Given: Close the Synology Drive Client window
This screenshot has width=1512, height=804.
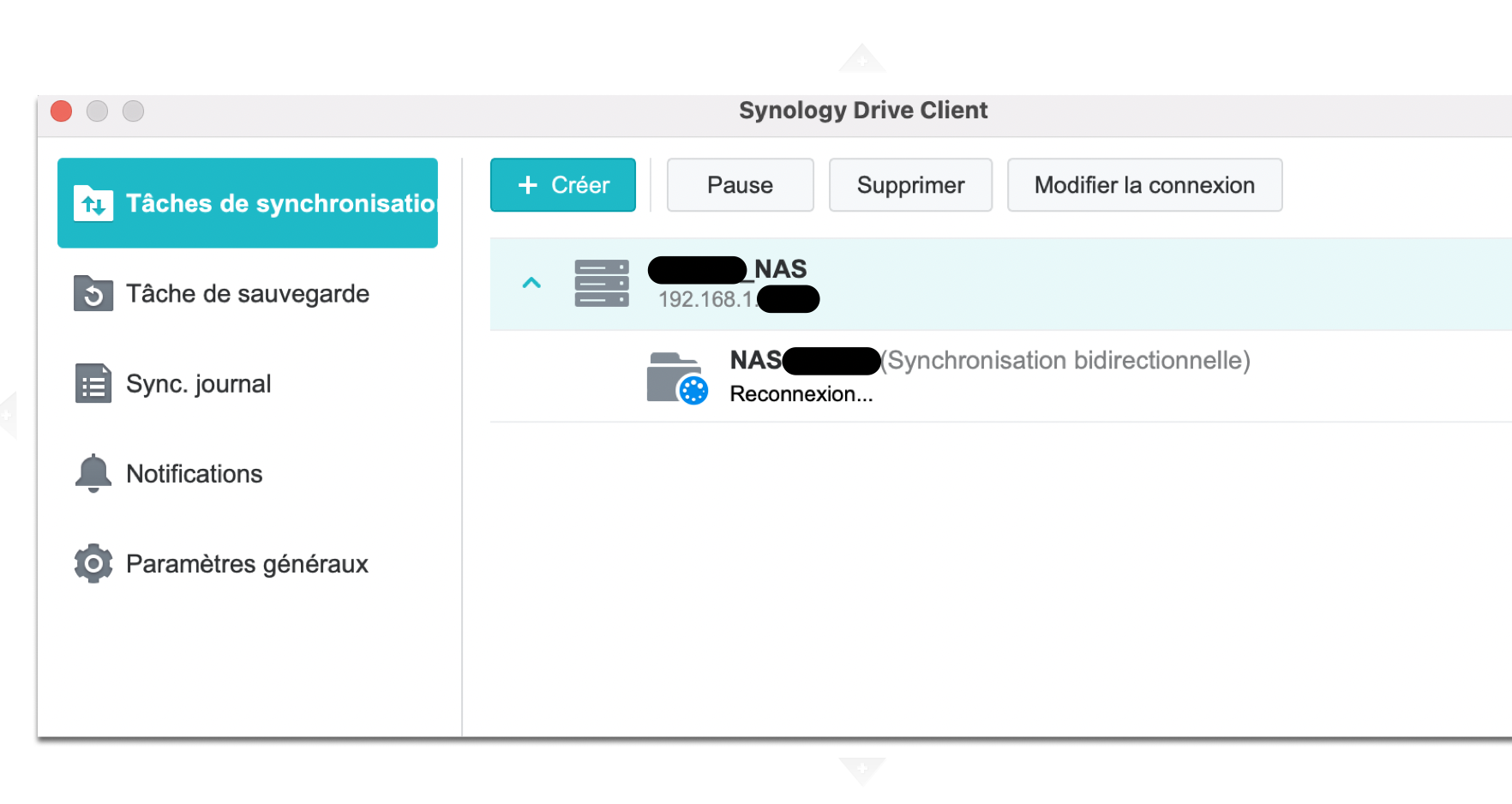Looking at the screenshot, I should [x=62, y=111].
